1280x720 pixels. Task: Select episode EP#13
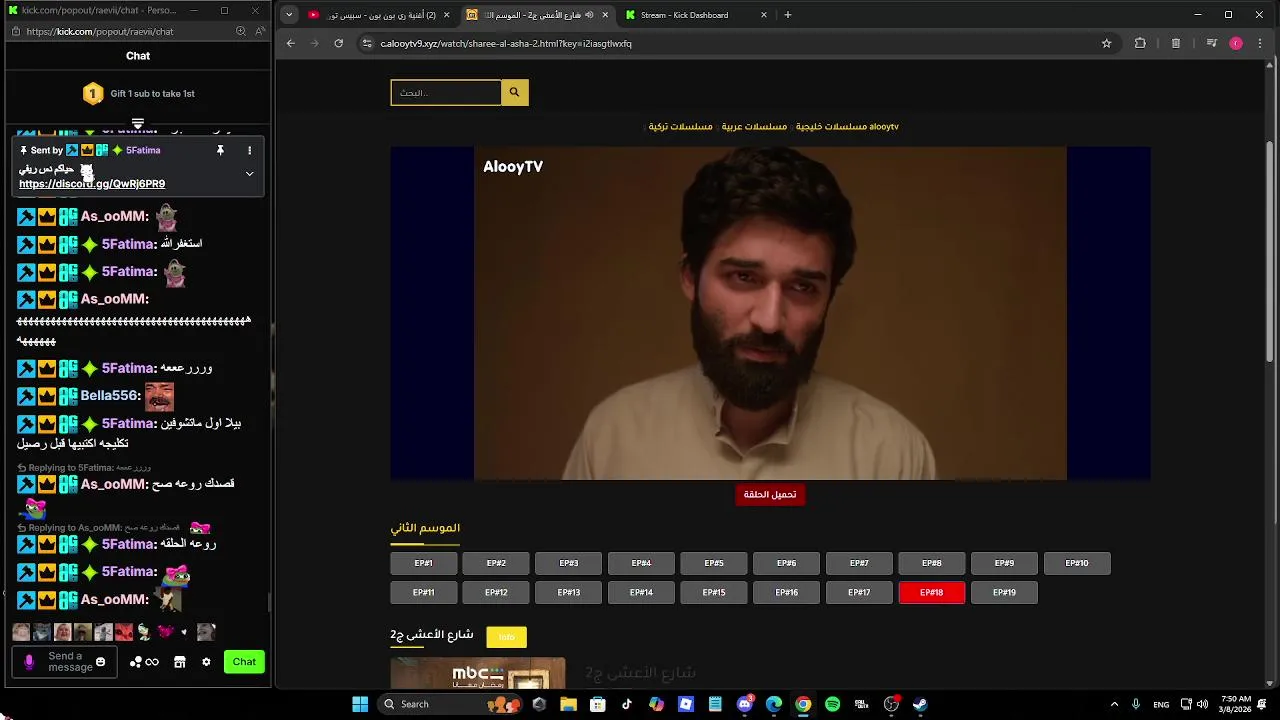coord(569,593)
